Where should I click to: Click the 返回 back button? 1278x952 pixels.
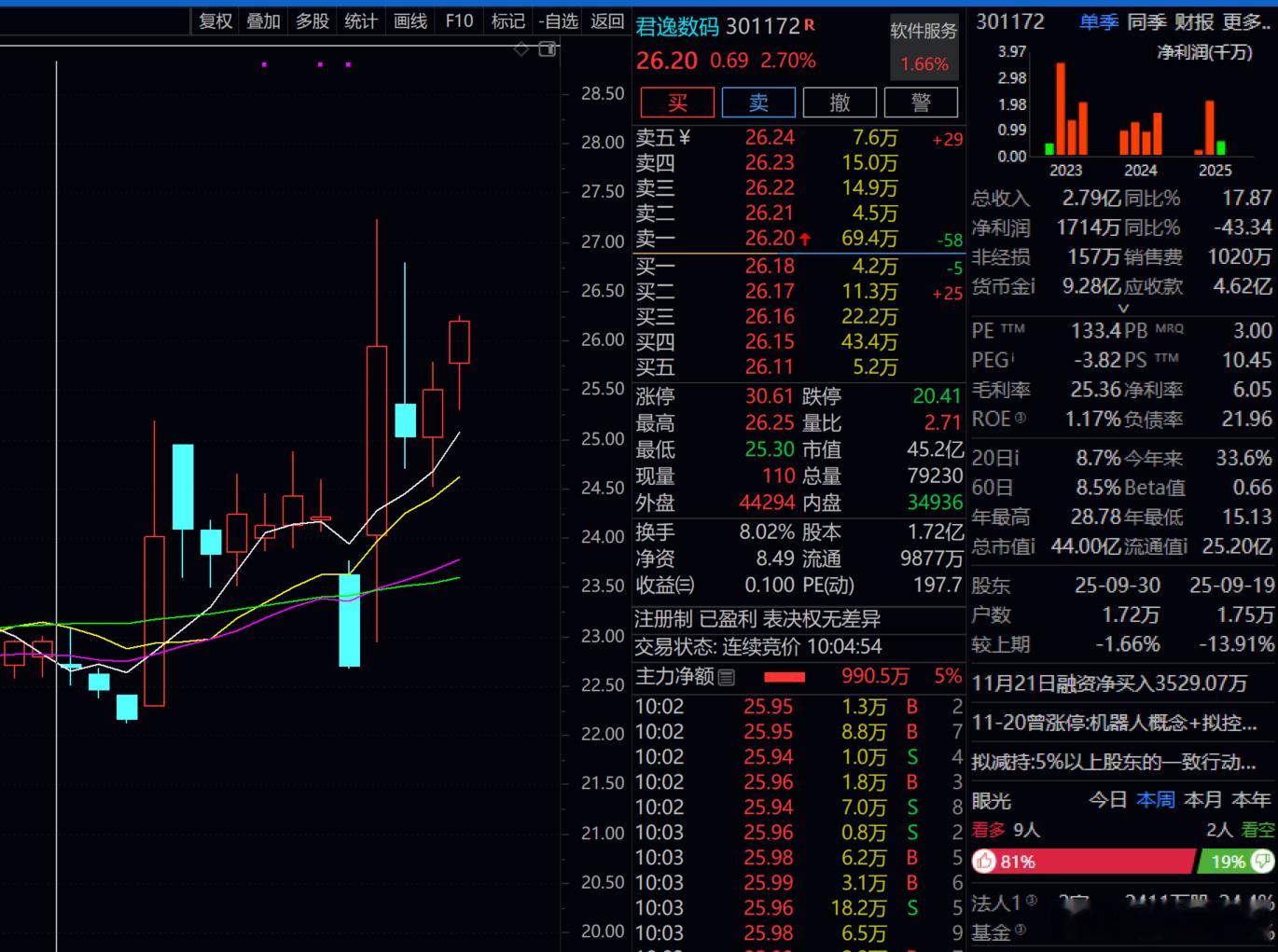[x=607, y=21]
